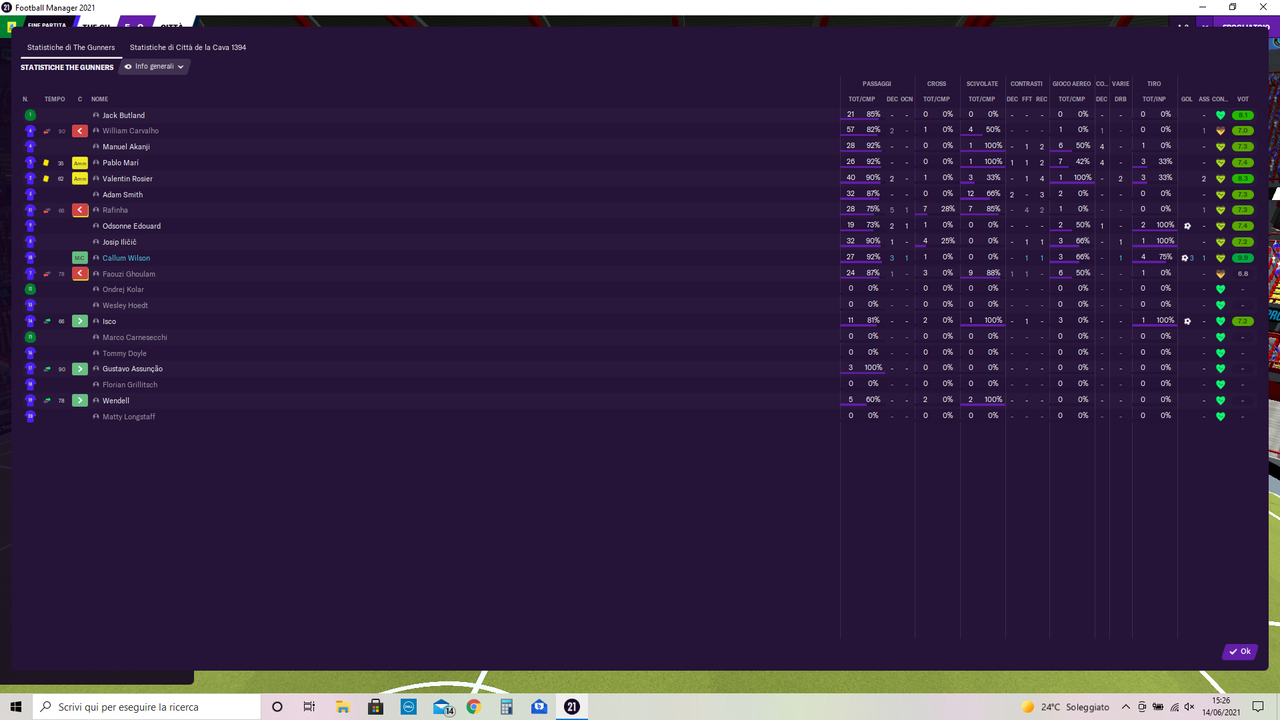Click Wendell's substituted-on green arrow icon
Viewport: 1280px width, 720px height.
click(80, 401)
